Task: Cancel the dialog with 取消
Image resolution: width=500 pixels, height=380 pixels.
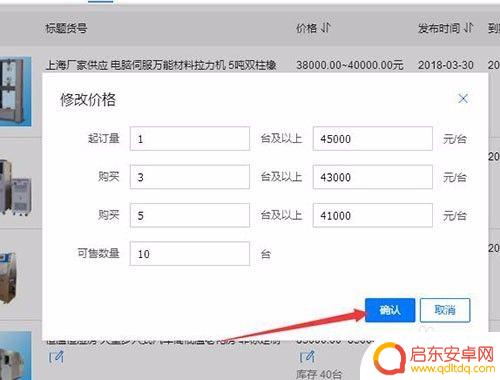Action: [x=445, y=310]
